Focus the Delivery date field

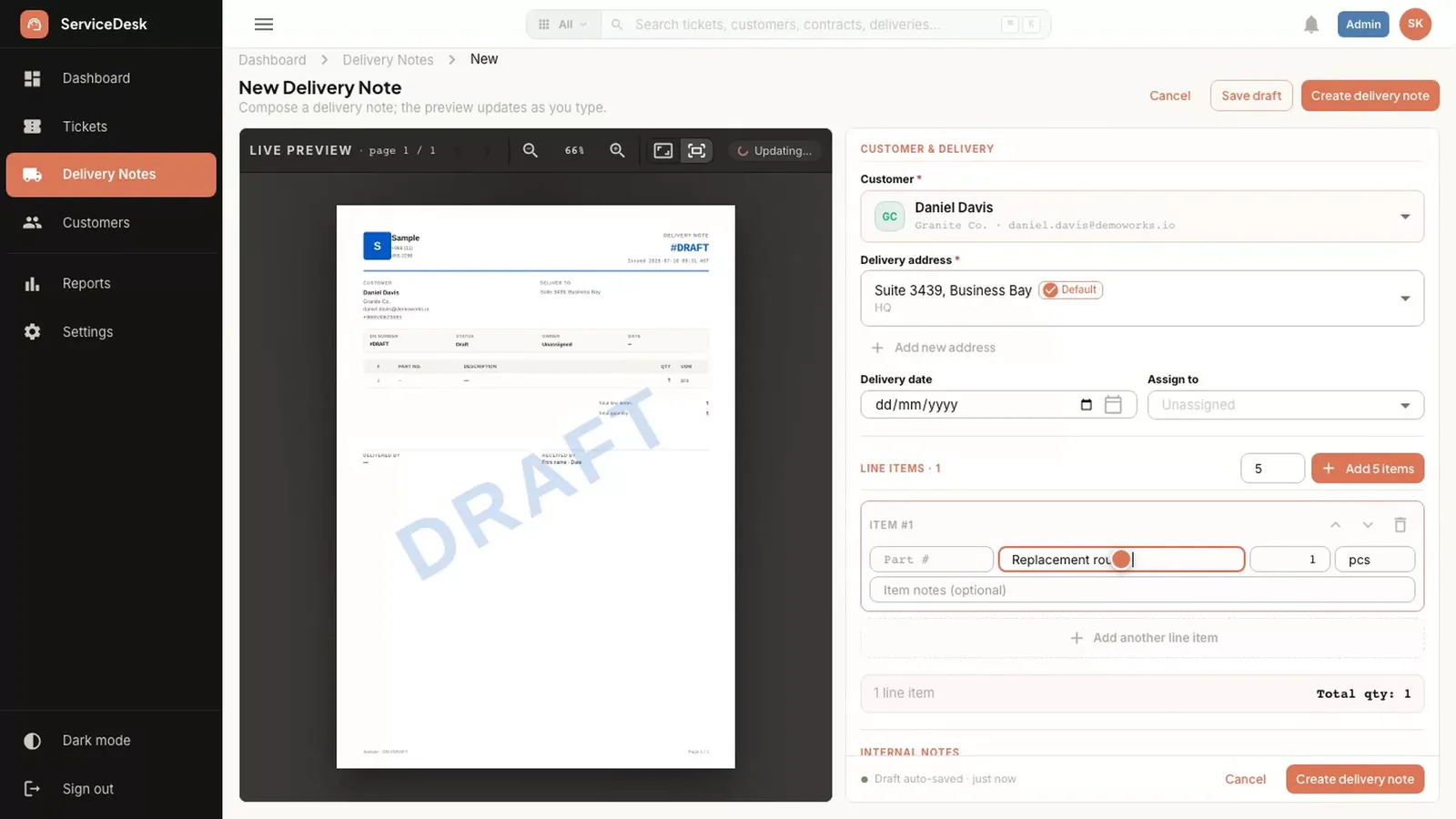click(998, 405)
